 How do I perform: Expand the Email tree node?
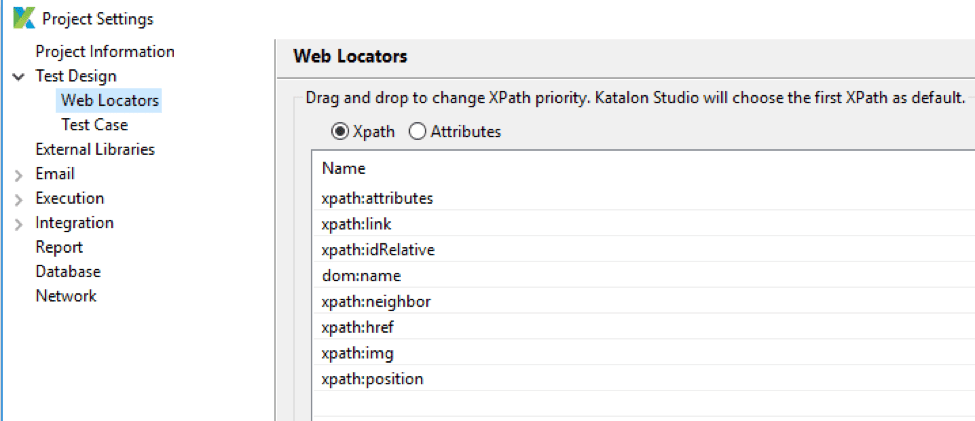[x=21, y=176]
